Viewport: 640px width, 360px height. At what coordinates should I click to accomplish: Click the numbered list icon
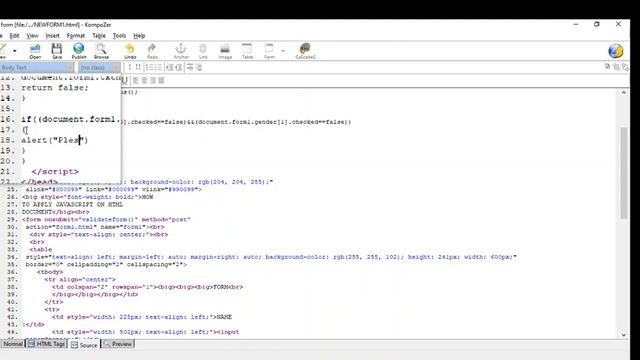coord(149,67)
